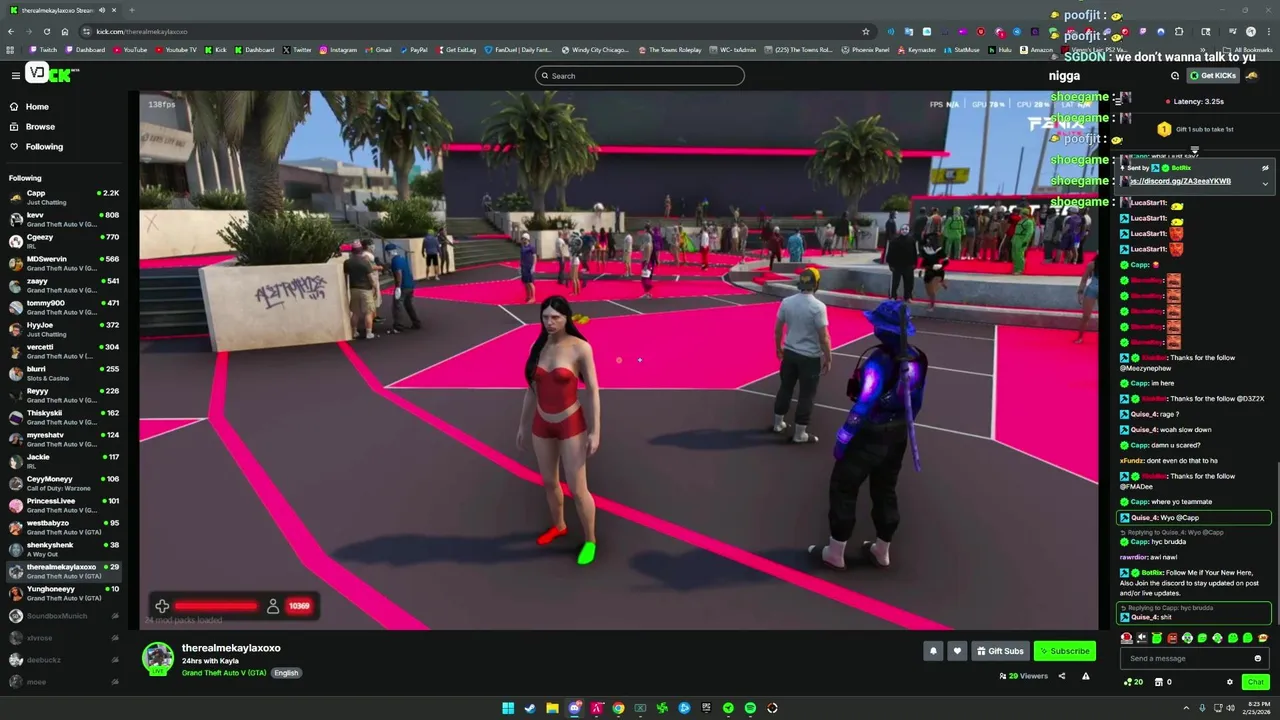Click browser home button
This screenshot has width=1280, height=720.
tap(65, 31)
